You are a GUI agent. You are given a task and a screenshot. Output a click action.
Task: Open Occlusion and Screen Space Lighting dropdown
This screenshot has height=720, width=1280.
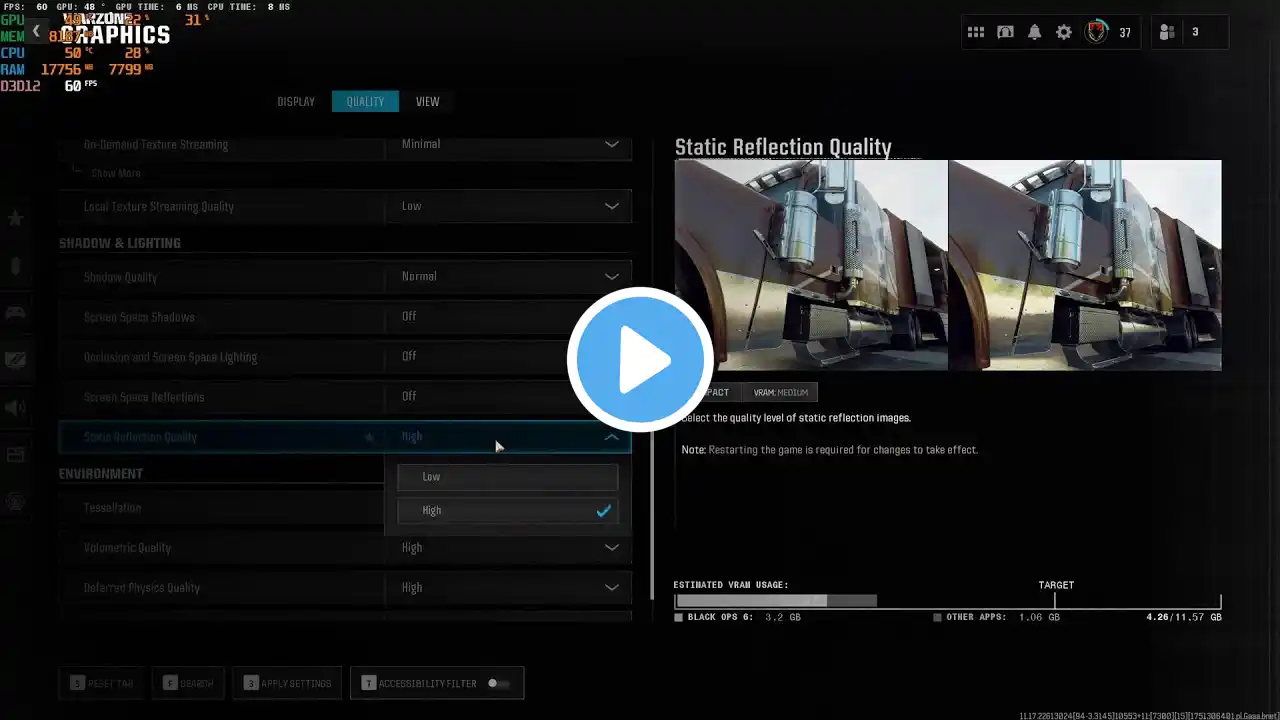point(508,356)
